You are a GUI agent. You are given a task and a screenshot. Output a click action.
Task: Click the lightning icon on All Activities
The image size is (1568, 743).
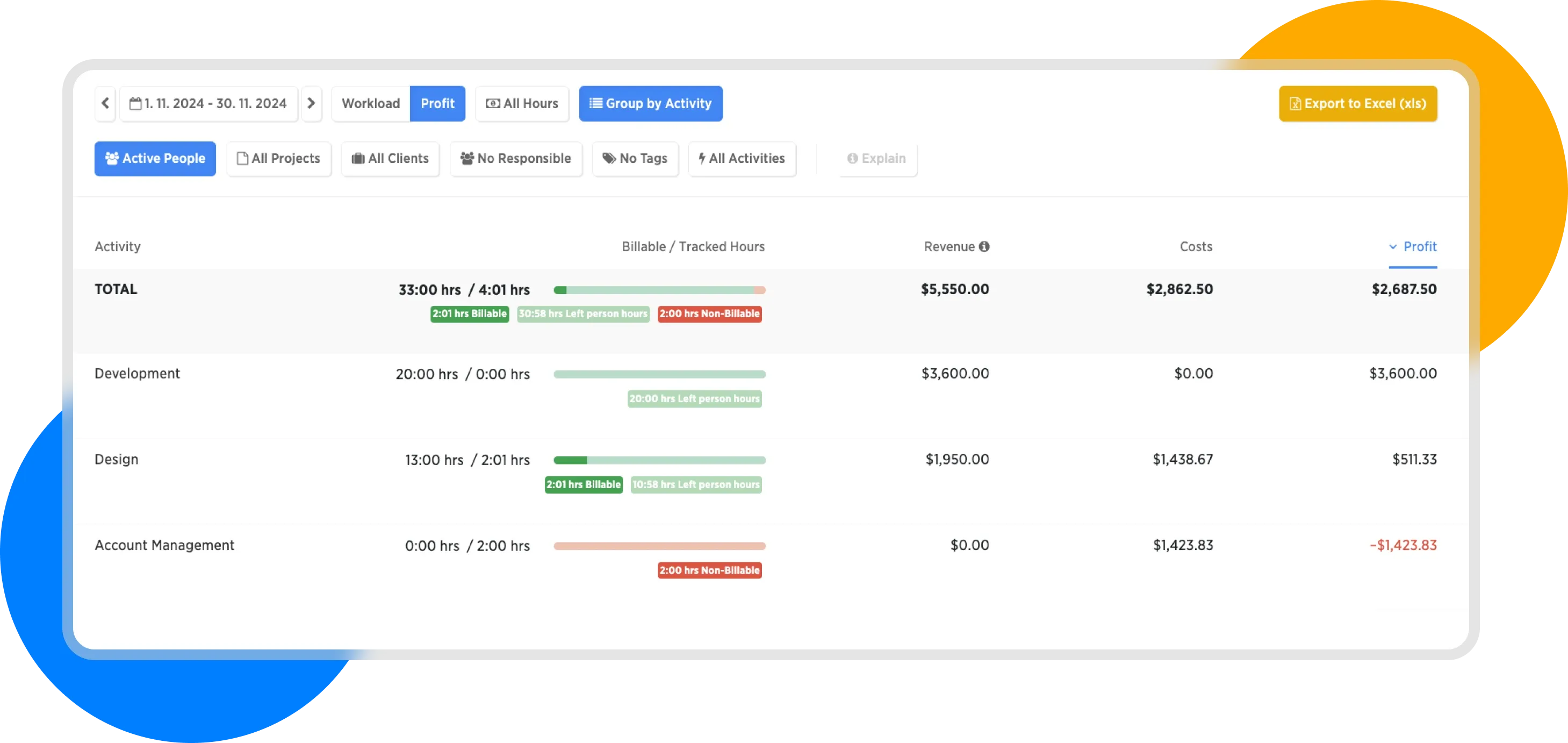pyautogui.click(x=701, y=159)
